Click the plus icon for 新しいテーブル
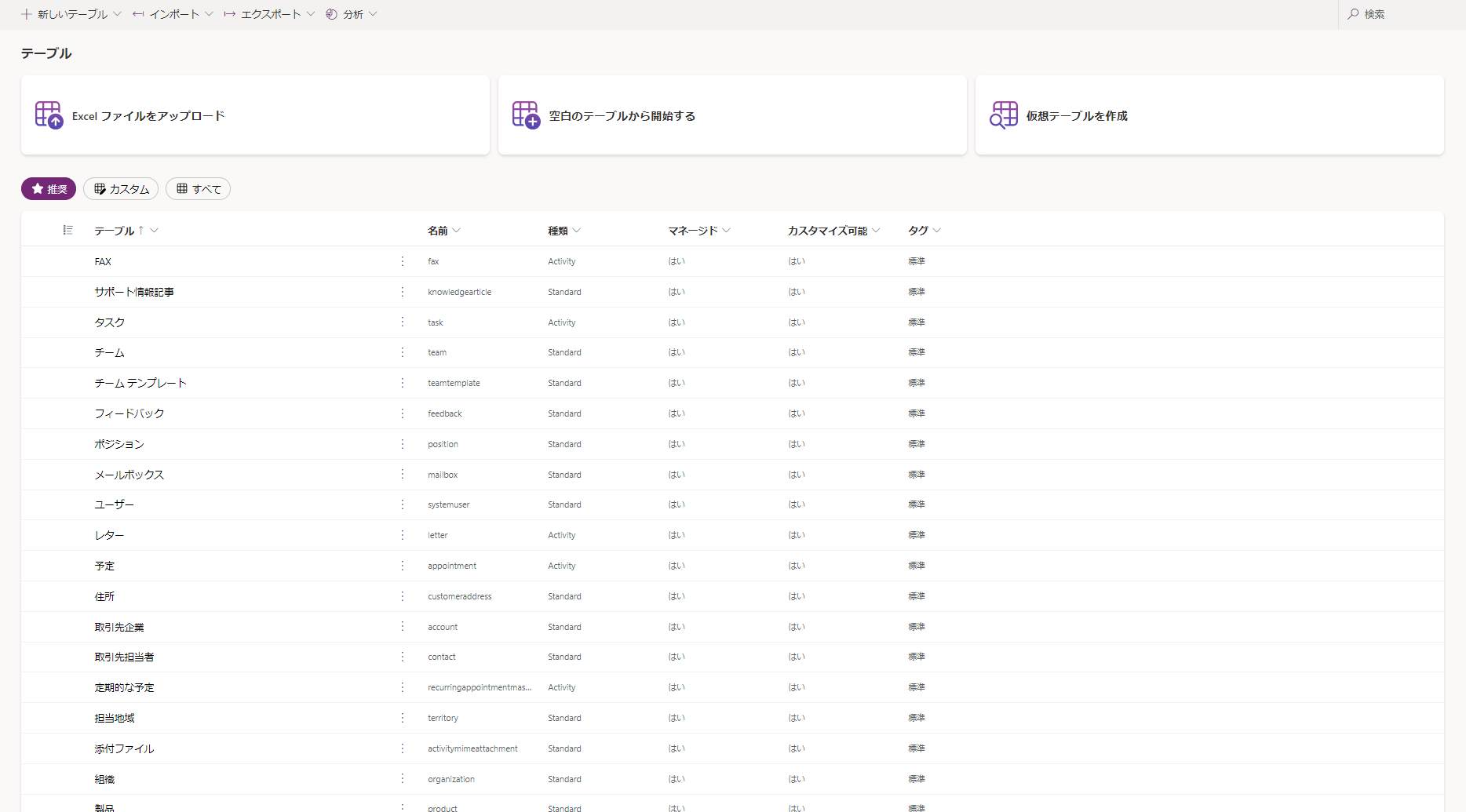 click(27, 14)
